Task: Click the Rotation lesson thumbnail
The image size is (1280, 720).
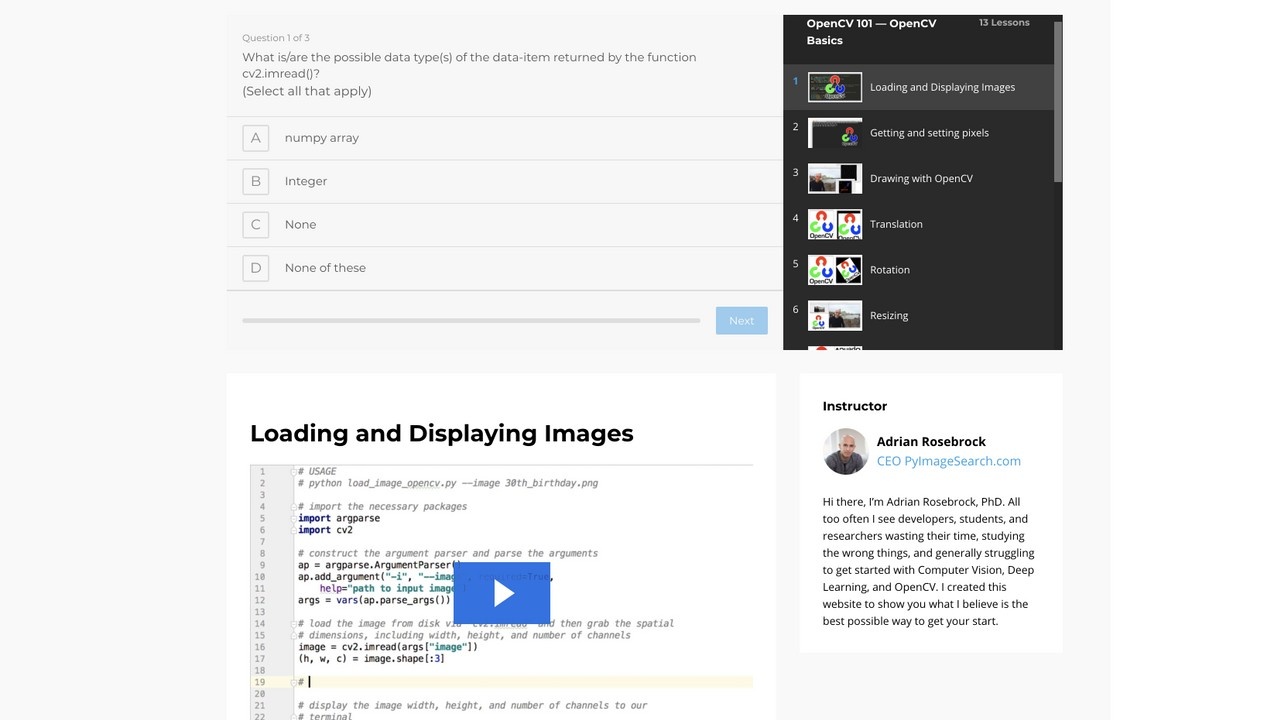Action: click(834, 270)
